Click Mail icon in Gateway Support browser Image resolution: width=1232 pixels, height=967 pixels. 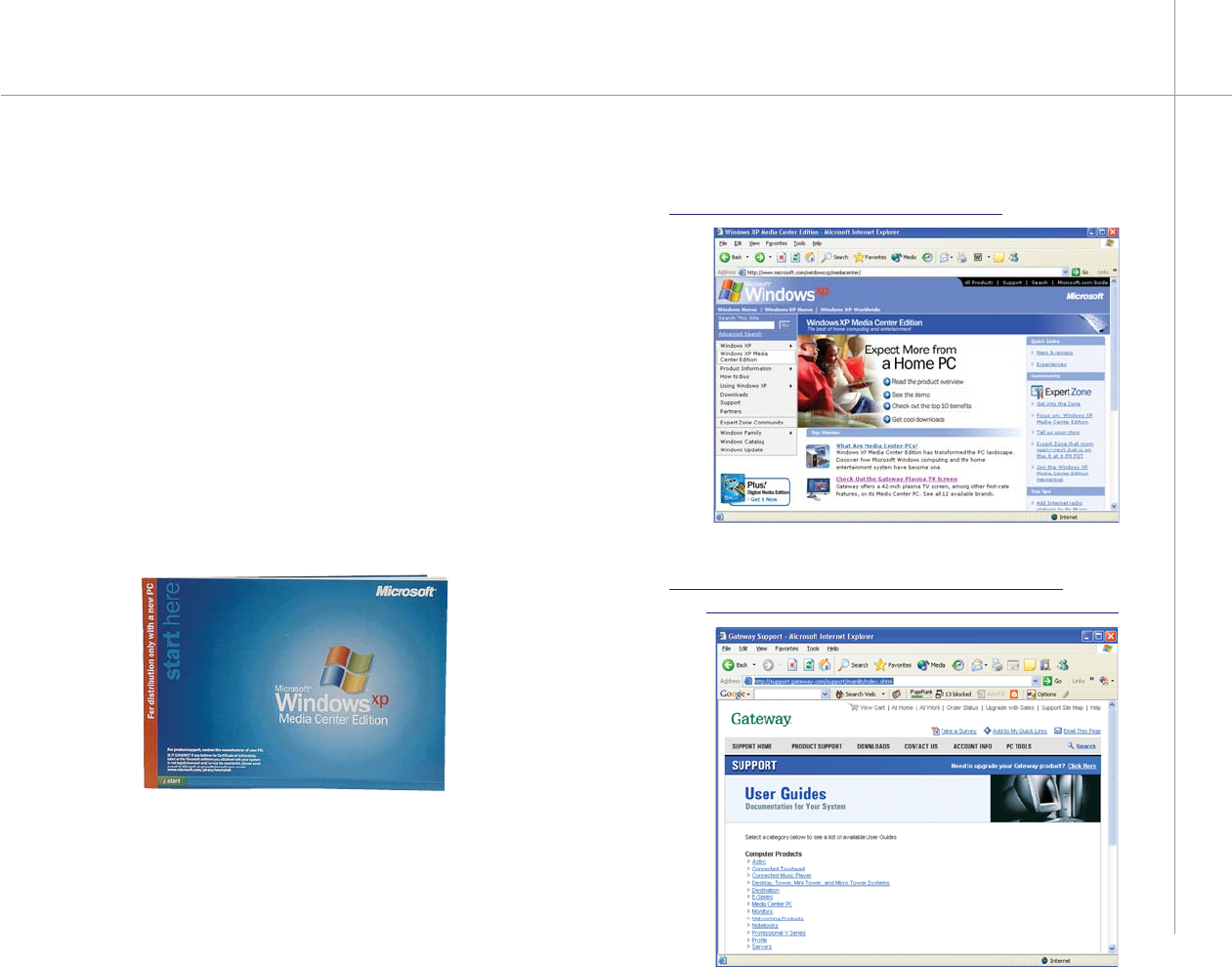(976, 665)
